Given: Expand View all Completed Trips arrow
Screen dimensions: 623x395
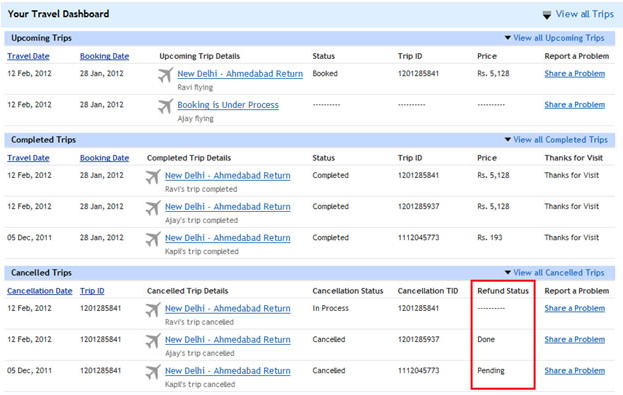Looking at the screenshot, I should click(x=508, y=139).
